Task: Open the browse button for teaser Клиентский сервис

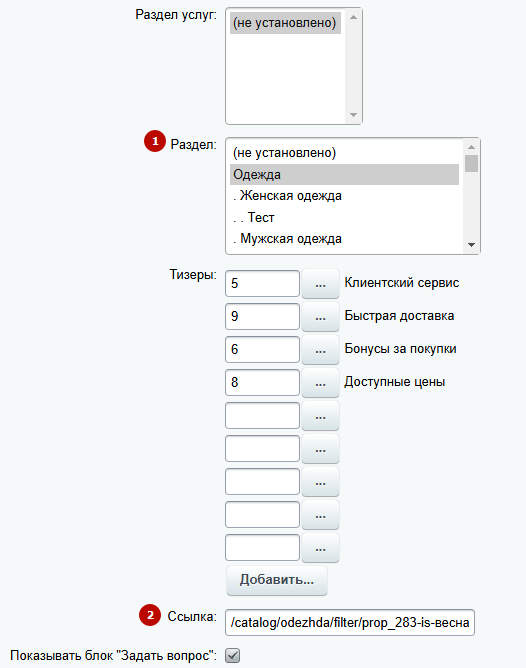Action: pyautogui.click(x=320, y=284)
